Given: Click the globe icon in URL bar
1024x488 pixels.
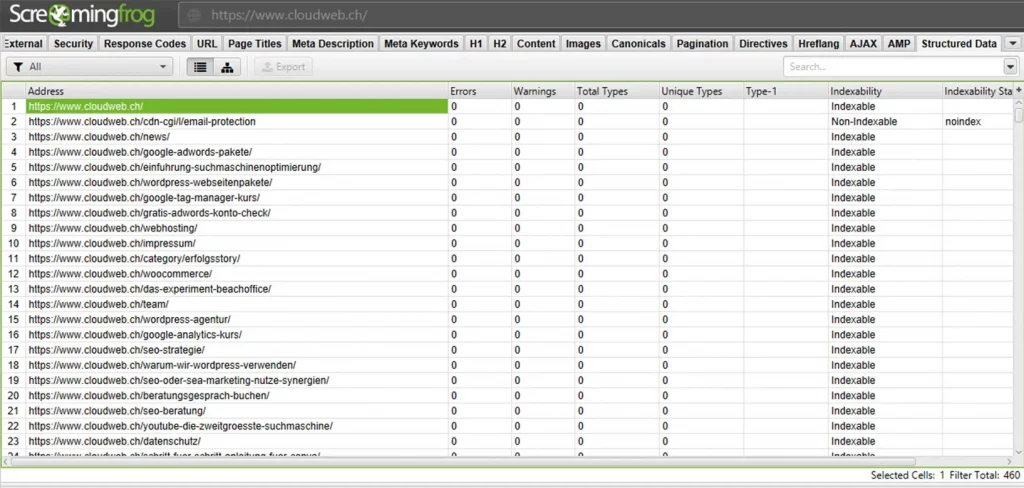Looking at the screenshot, I should (x=193, y=15).
